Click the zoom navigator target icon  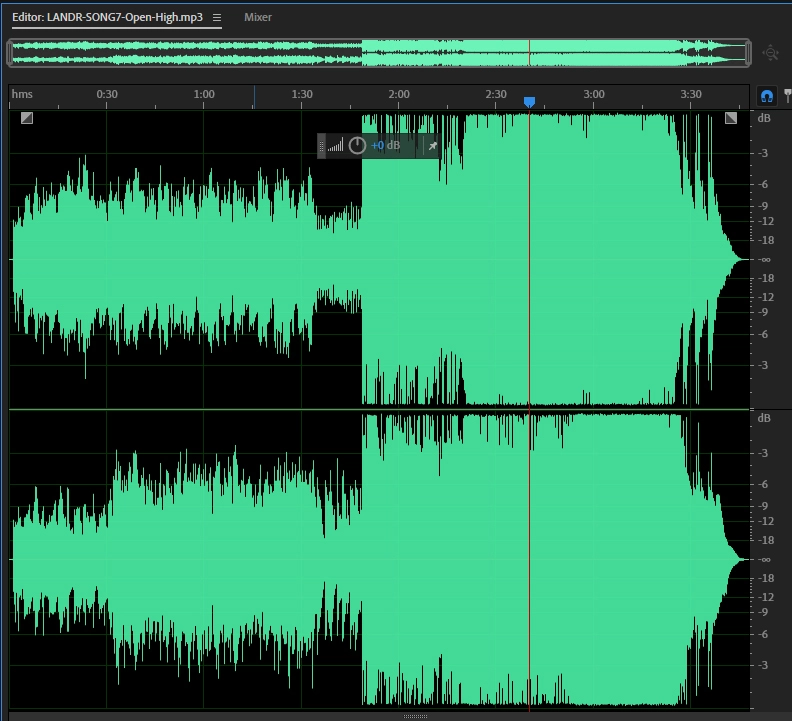pos(770,53)
